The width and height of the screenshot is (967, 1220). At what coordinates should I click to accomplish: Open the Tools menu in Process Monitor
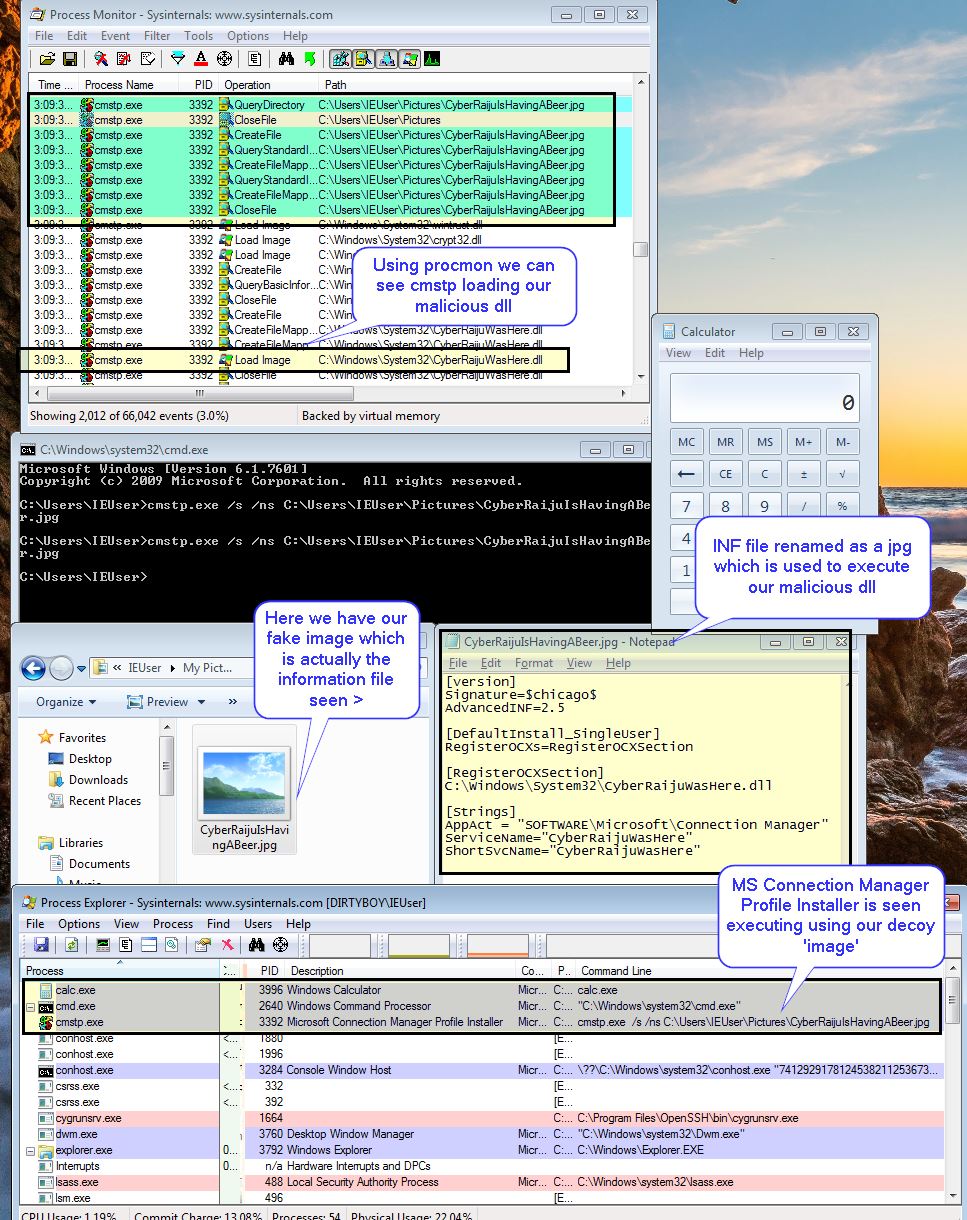pyautogui.click(x=198, y=36)
